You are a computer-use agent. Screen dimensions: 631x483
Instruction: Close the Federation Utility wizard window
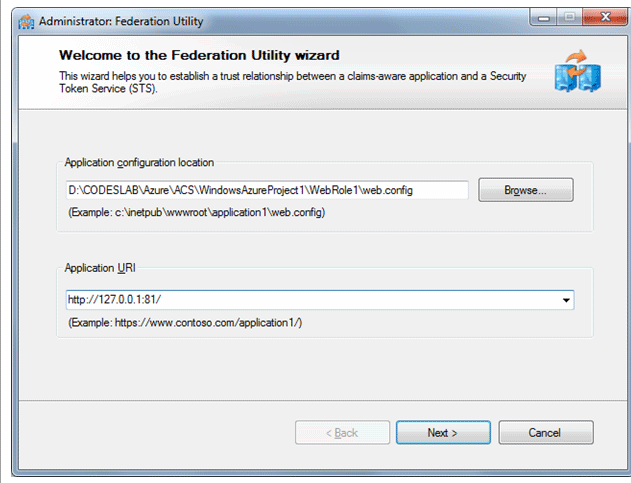click(605, 17)
